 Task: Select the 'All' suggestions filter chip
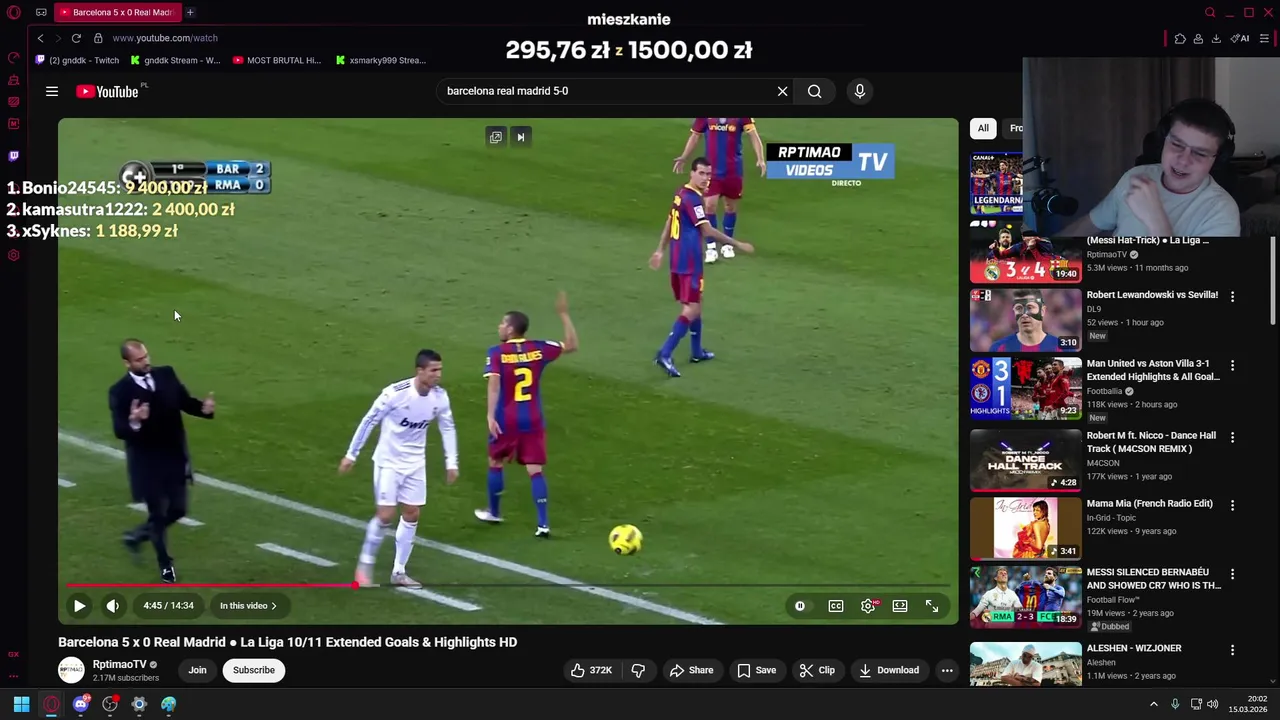pyautogui.click(x=983, y=128)
